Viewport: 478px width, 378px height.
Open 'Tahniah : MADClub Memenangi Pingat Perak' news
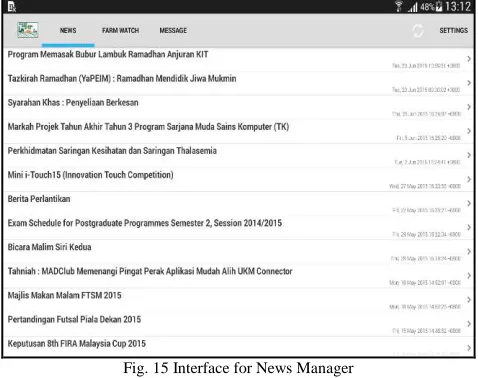point(150,271)
